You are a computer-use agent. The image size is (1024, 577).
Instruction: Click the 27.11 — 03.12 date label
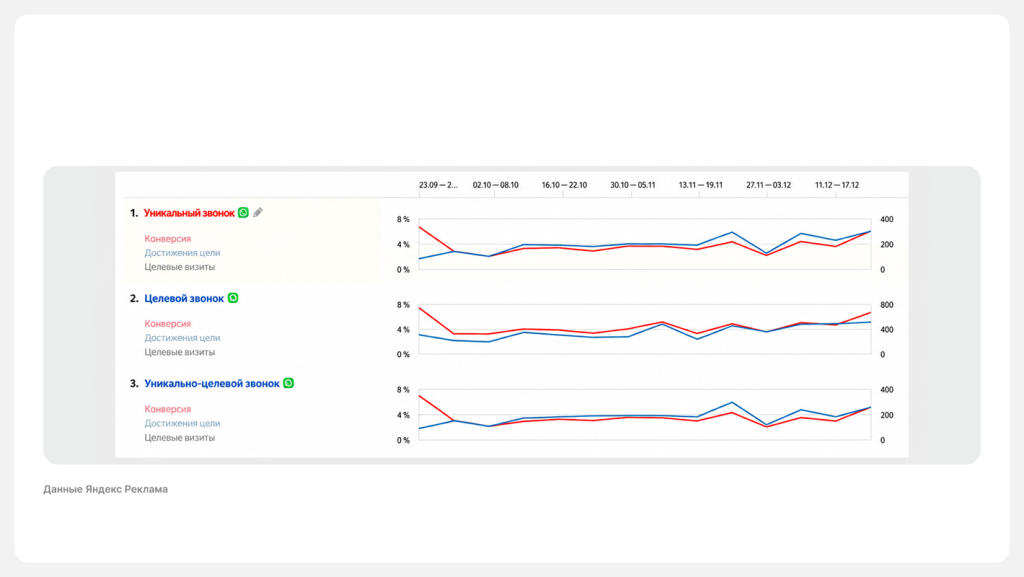(769, 185)
